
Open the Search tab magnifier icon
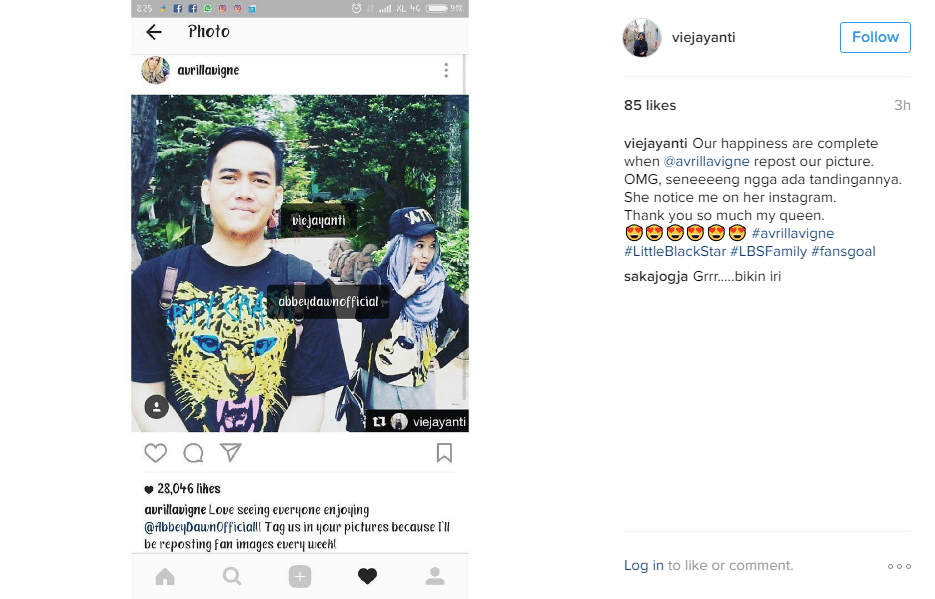(x=232, y=576)
